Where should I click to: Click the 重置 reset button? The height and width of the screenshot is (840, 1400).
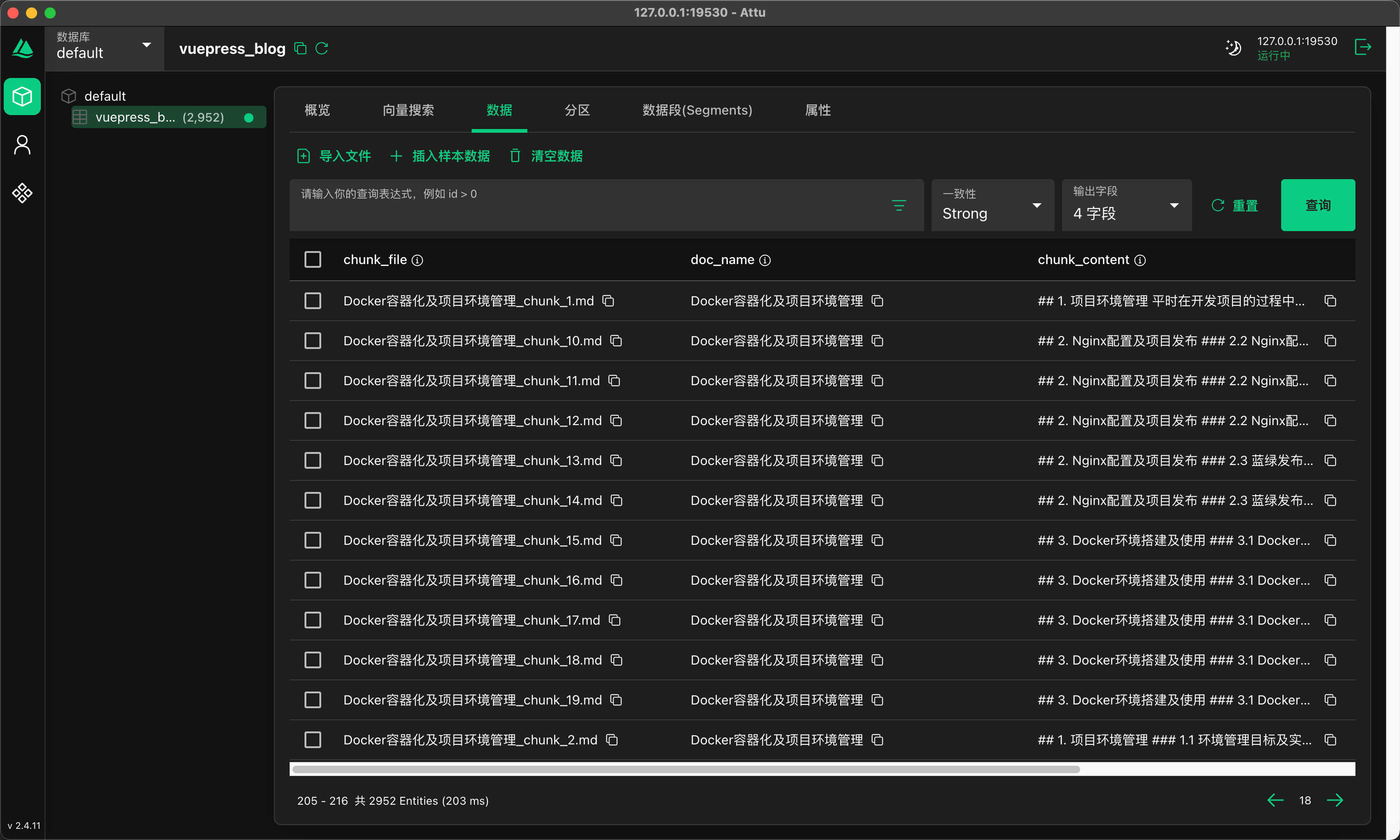pos(1235,206)
